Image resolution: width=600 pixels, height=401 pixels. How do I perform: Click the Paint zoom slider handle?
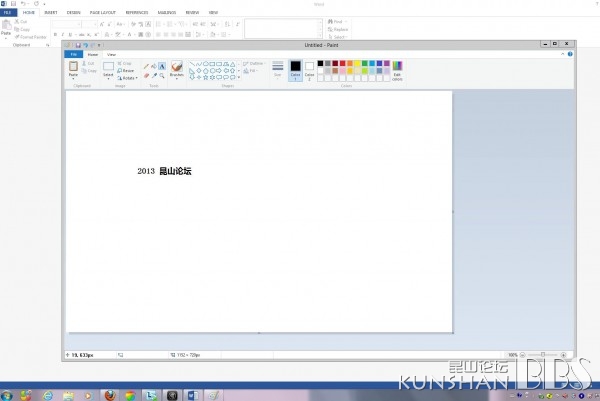coord(543,355)
